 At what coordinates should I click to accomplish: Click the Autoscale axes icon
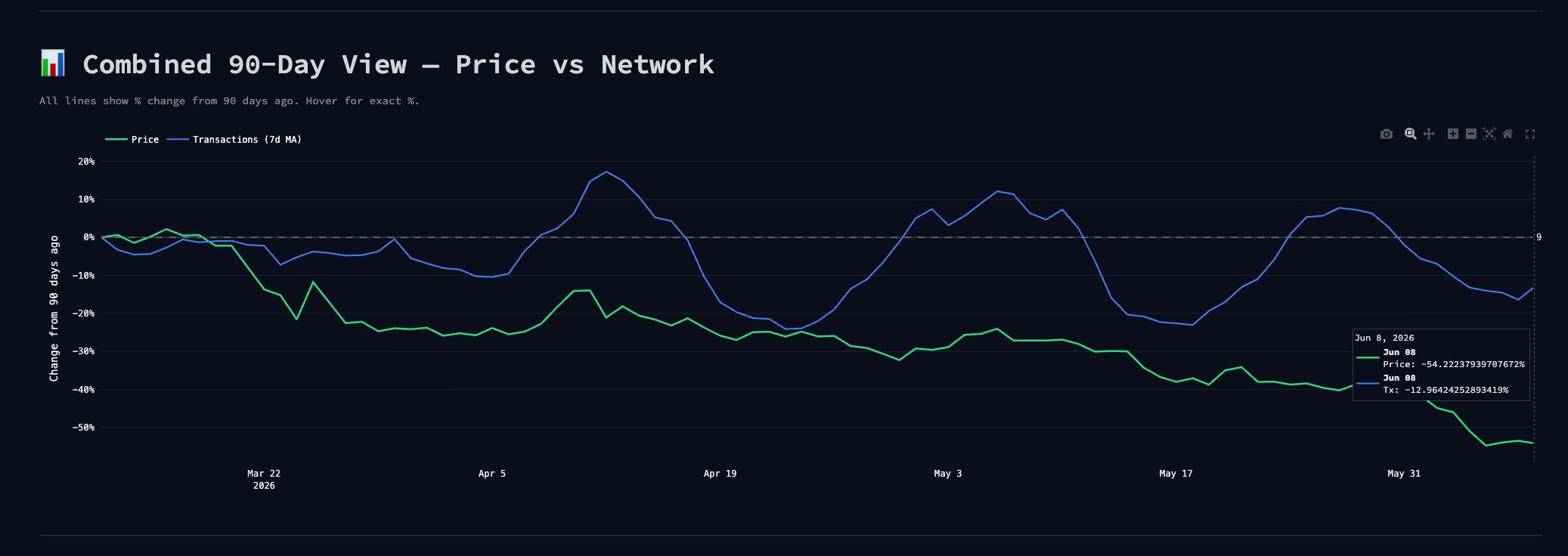pos(1489,134)
